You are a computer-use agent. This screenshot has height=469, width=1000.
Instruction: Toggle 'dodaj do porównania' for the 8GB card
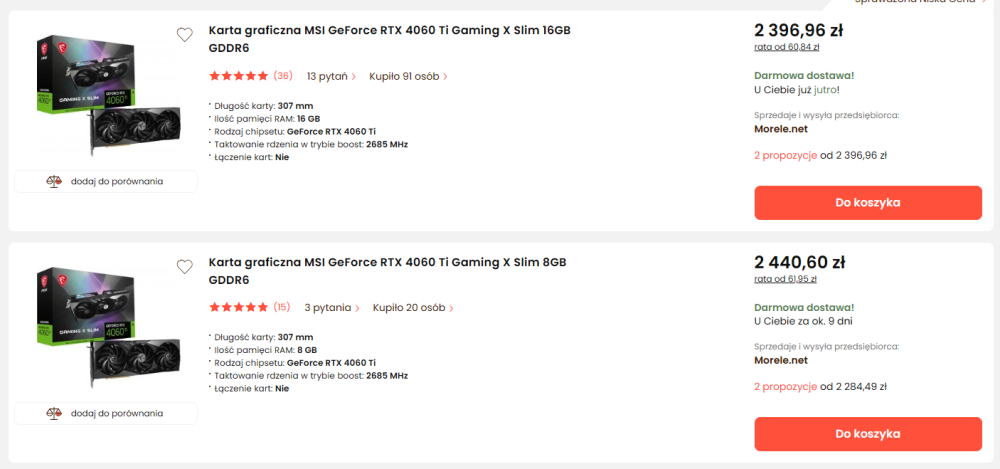tap(116, 413)
